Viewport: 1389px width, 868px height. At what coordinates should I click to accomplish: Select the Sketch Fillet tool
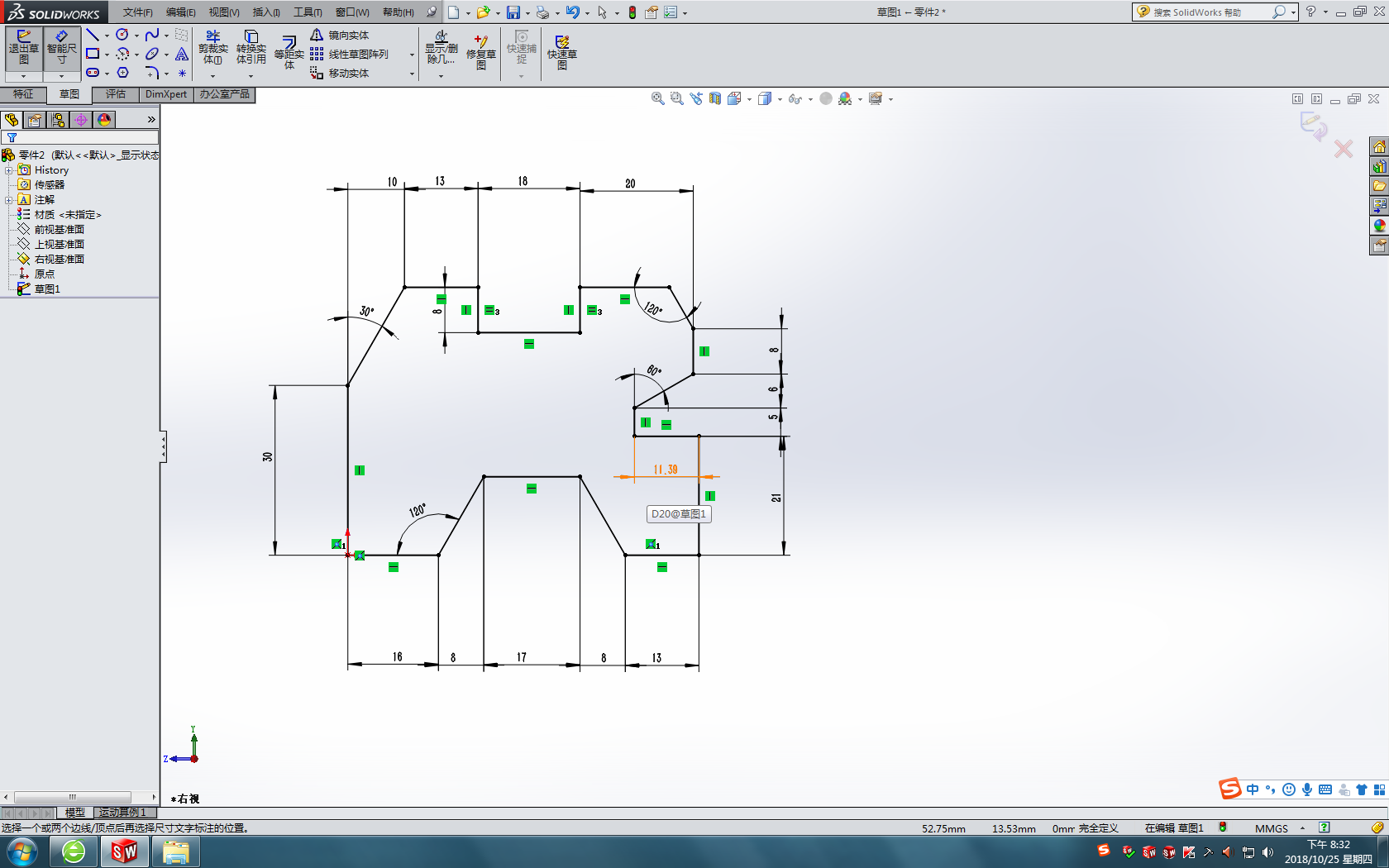(152, 73)
